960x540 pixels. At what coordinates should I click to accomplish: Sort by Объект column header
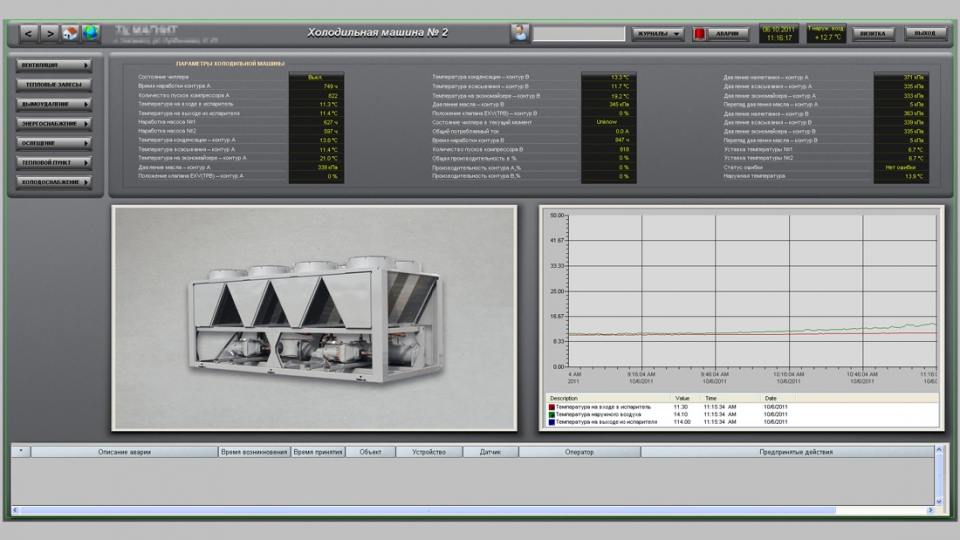[x=370, y=452]
